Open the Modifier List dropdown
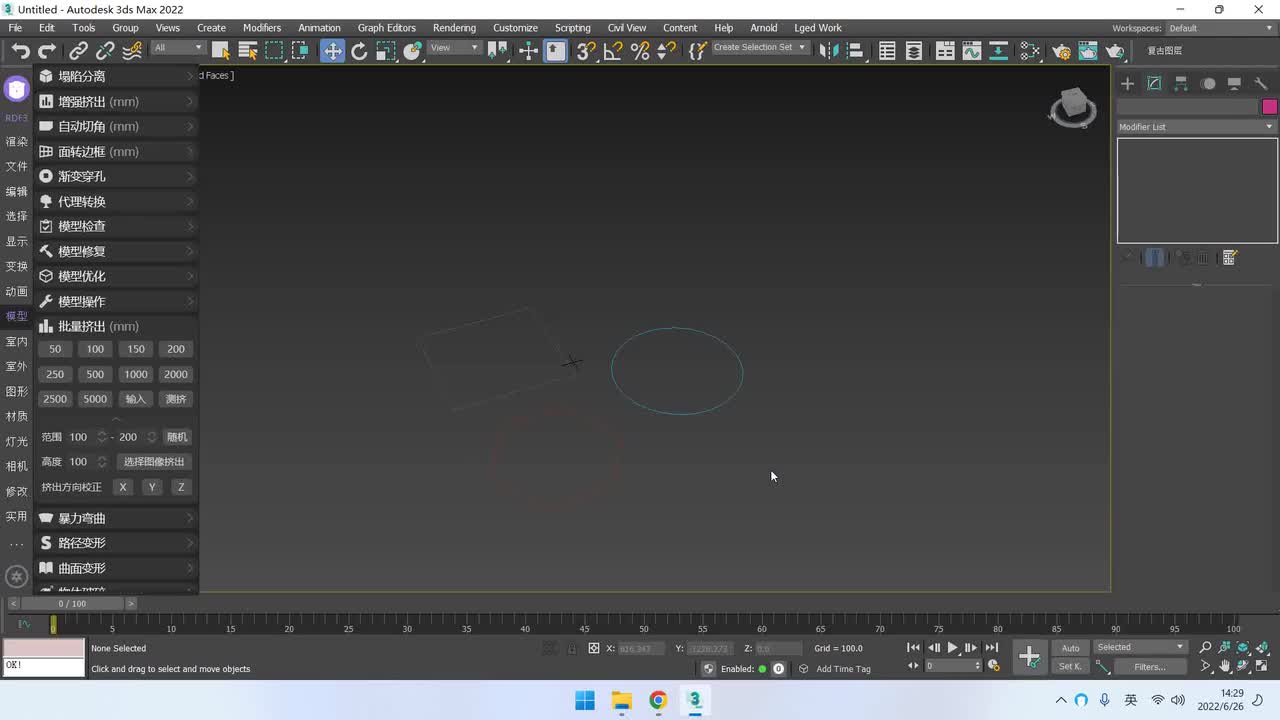The height and width of the screenshot is (720, 1280). 1196,127
